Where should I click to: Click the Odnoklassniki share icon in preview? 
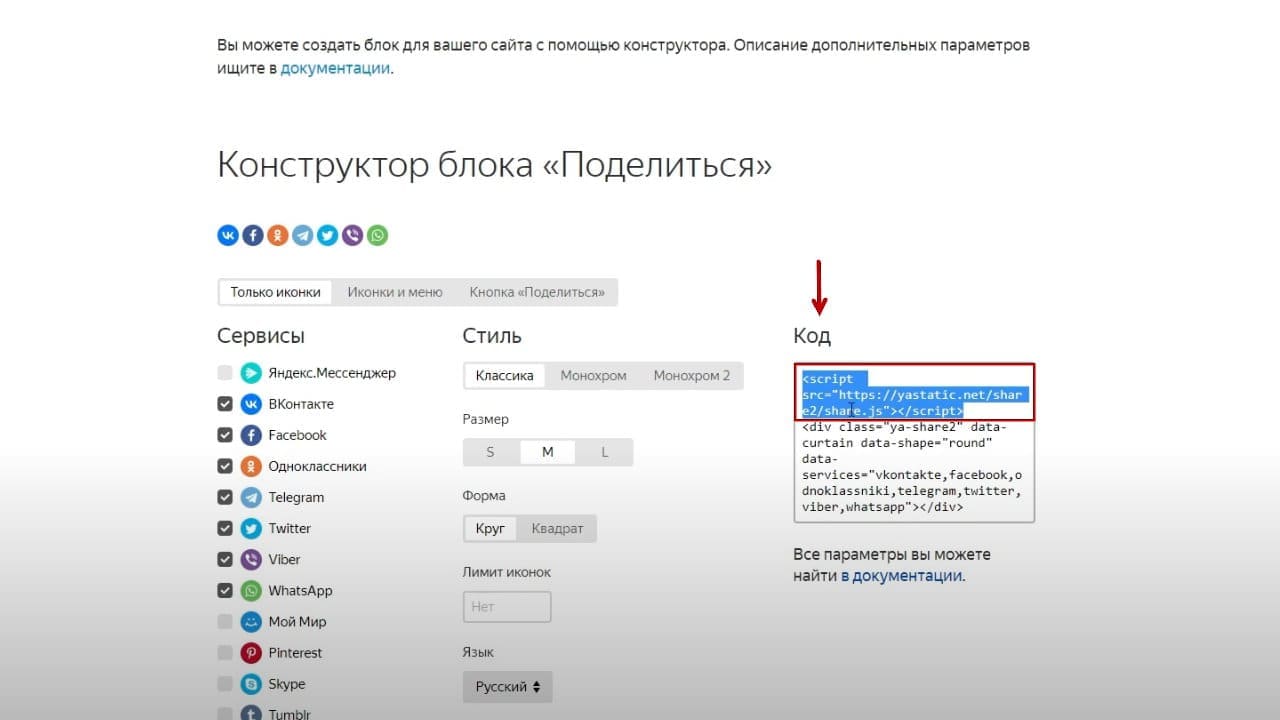(x=278, y=235)
